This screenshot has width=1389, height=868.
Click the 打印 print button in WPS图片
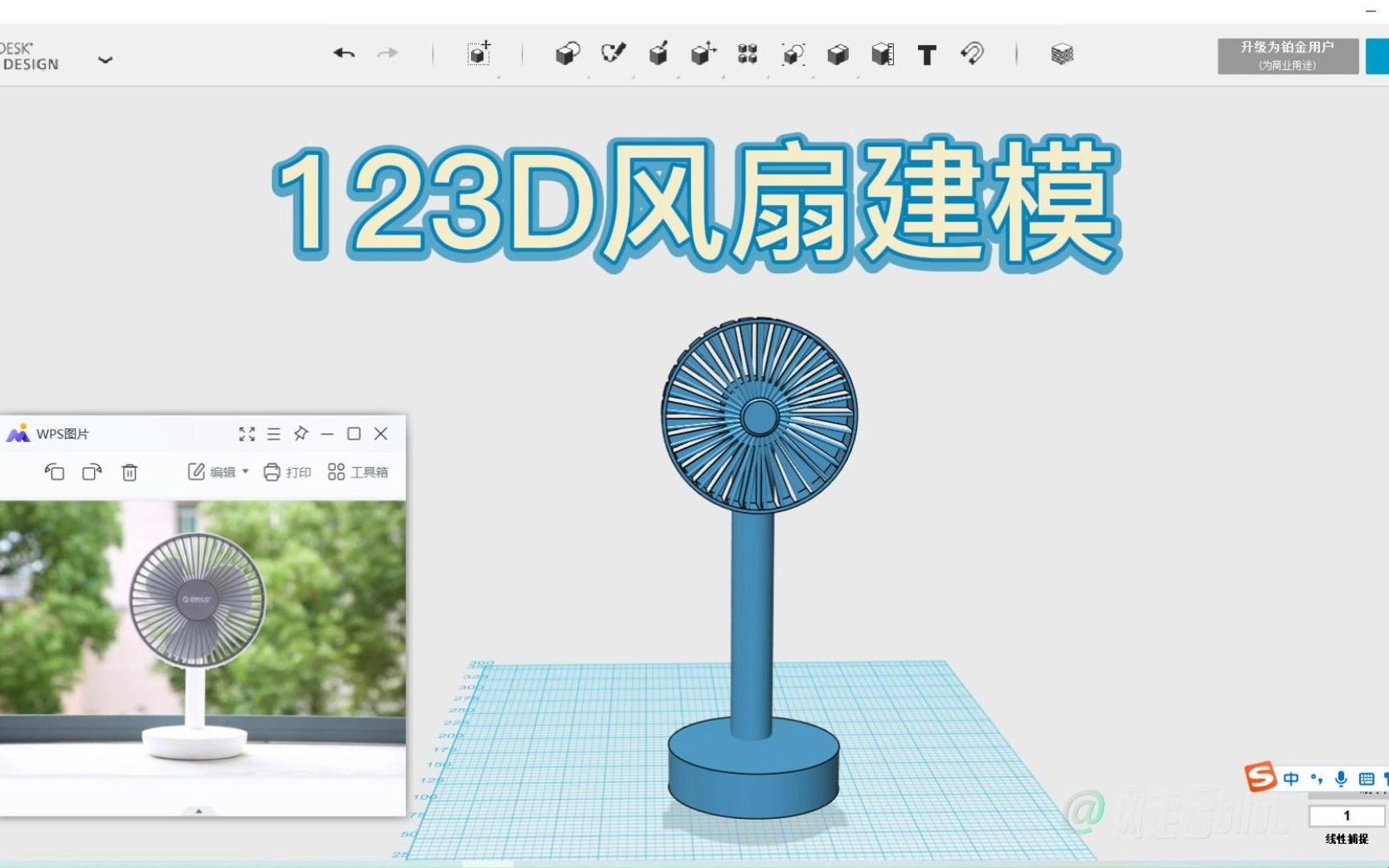287,473
